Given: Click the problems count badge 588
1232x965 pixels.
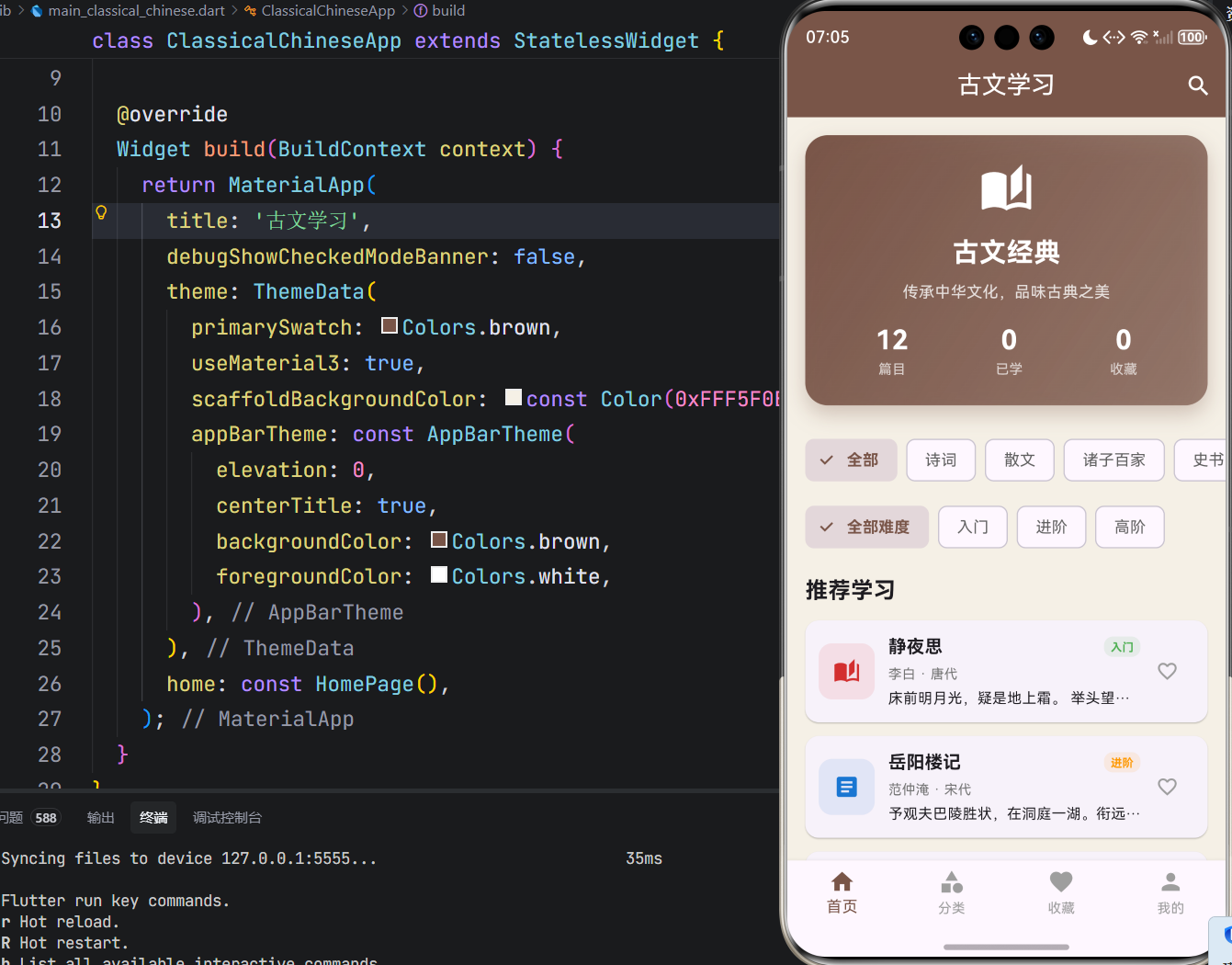Looking at the screenshot, I should [46, 818].
